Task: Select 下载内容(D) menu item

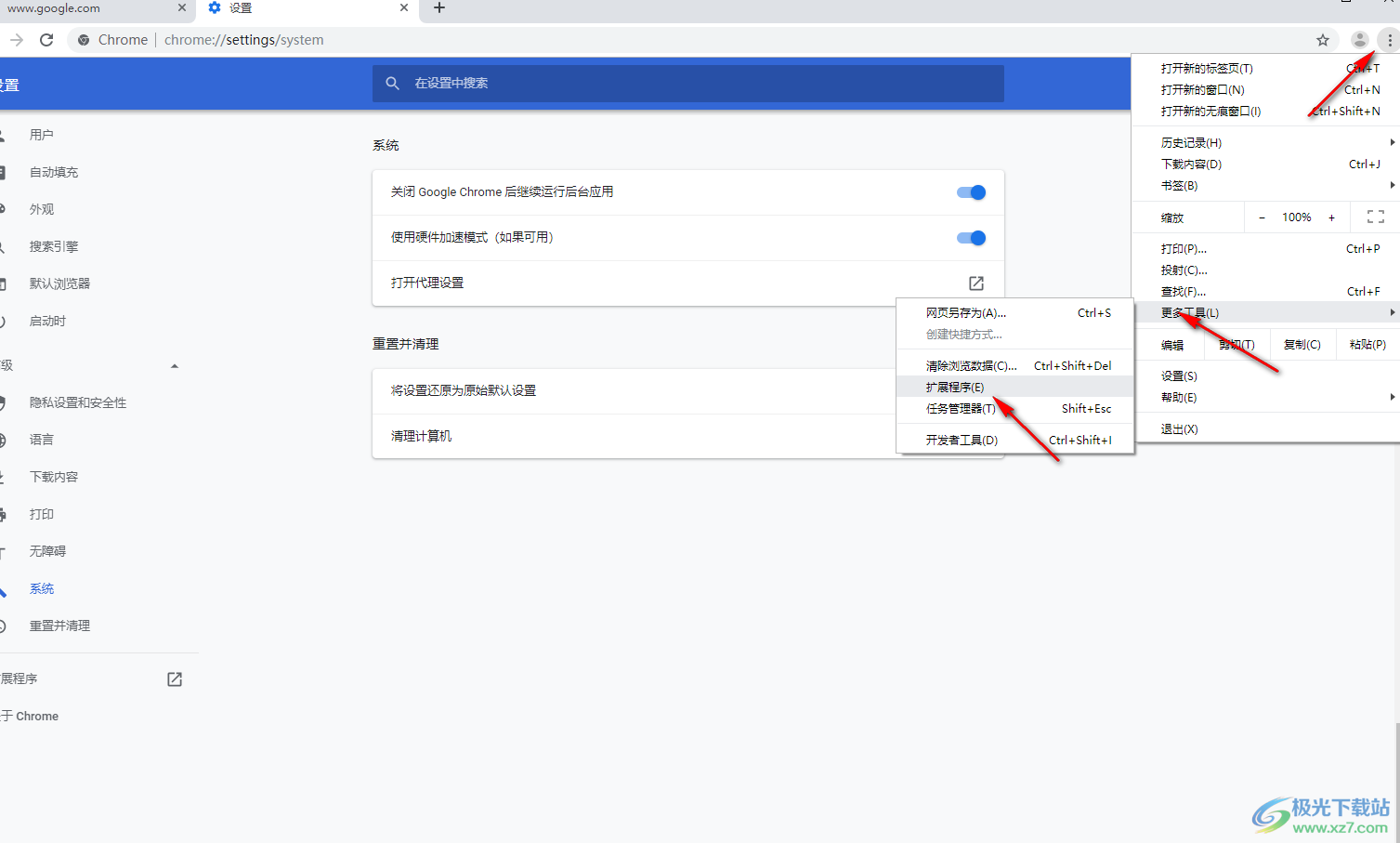Action: (x=1265, y=164)
